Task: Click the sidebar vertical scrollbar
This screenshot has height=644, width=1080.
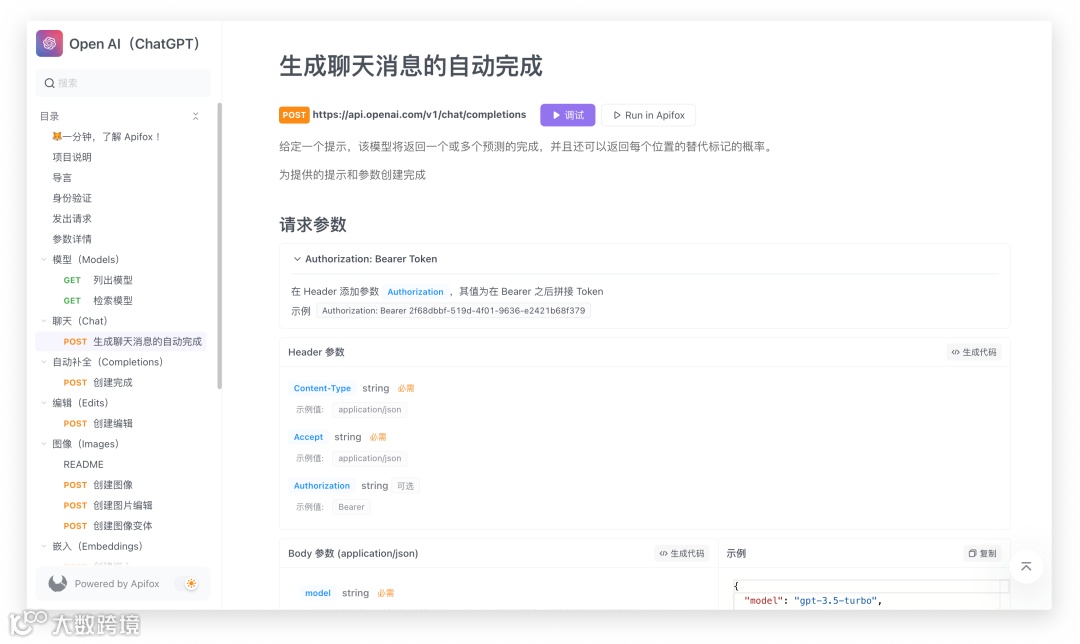Action: (220, 246)
